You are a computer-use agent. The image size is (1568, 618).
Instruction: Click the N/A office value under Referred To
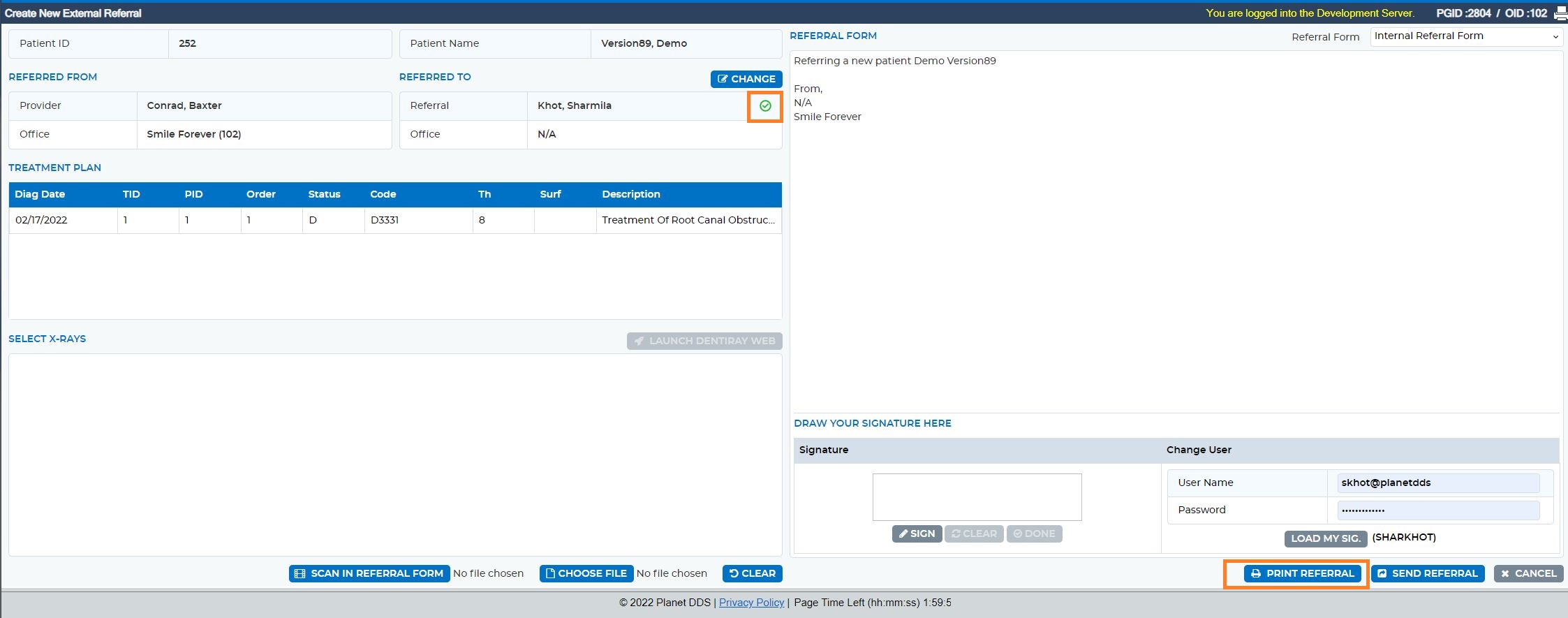(547, 134)
